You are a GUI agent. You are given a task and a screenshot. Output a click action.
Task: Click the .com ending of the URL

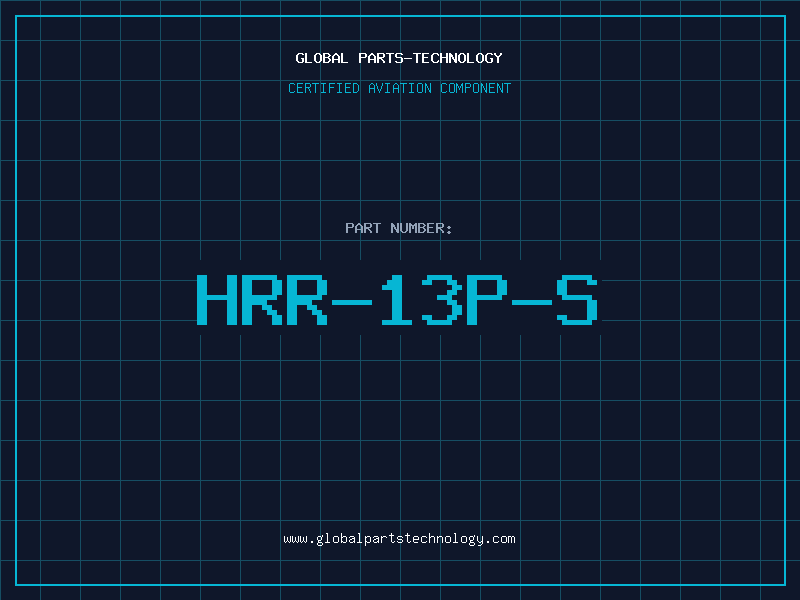500,539
